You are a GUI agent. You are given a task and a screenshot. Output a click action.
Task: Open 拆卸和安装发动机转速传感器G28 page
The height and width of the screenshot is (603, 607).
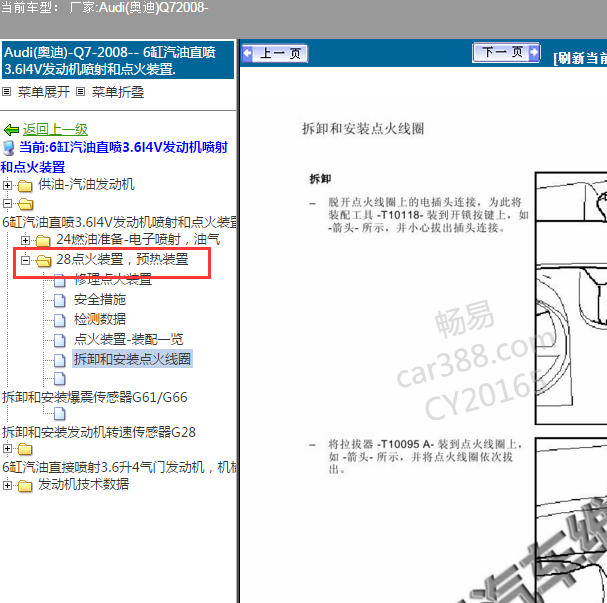point(99,432)
